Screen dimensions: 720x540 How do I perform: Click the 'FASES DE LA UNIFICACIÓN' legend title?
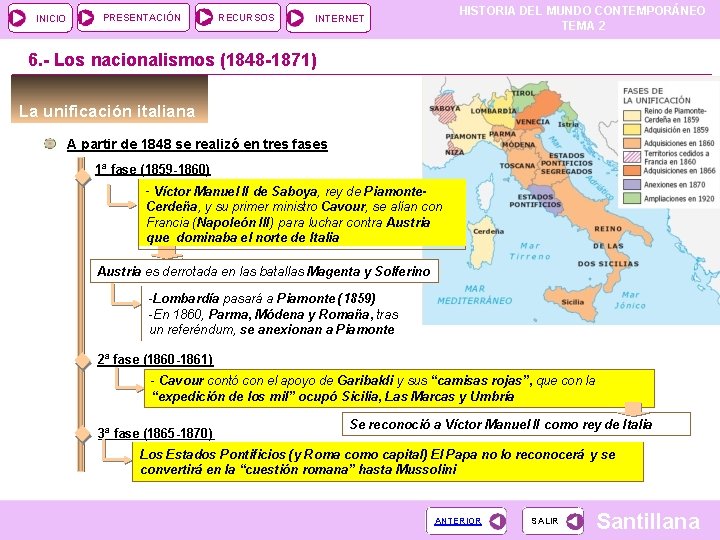656,96
